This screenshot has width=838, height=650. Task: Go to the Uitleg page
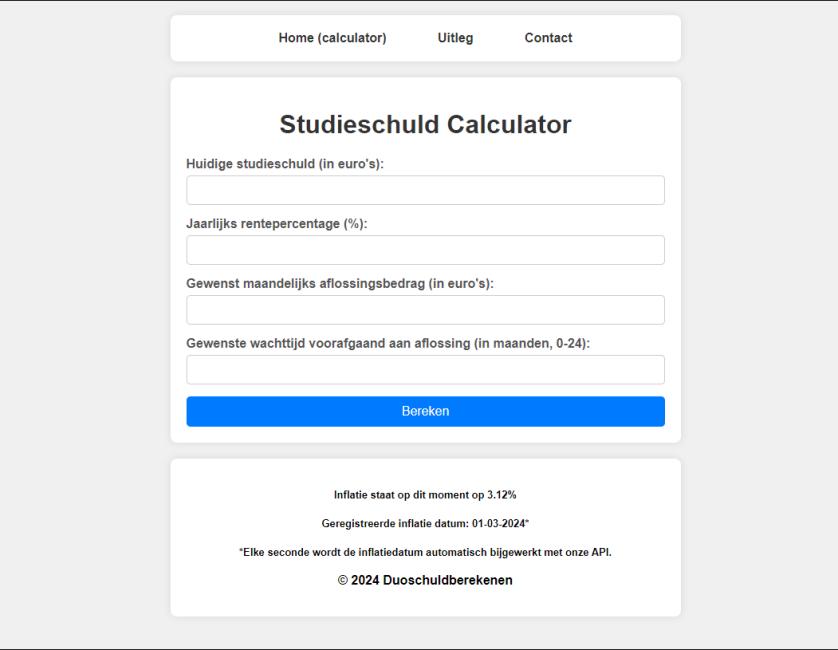tap(455, 38)
